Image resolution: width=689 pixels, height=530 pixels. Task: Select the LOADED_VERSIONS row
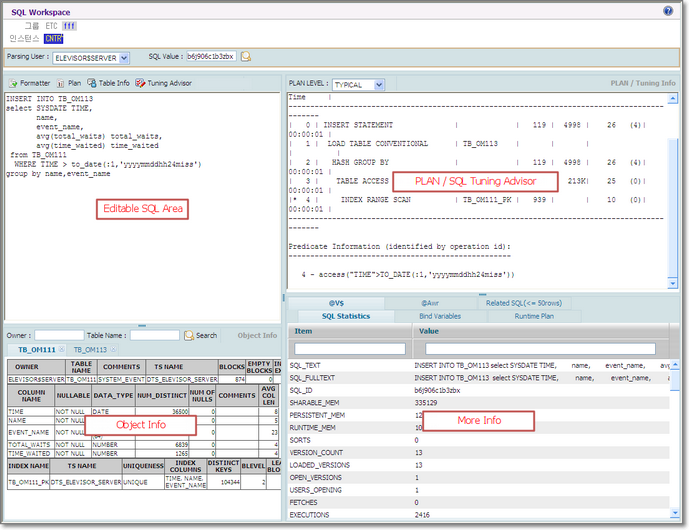[x=479, y=465]
